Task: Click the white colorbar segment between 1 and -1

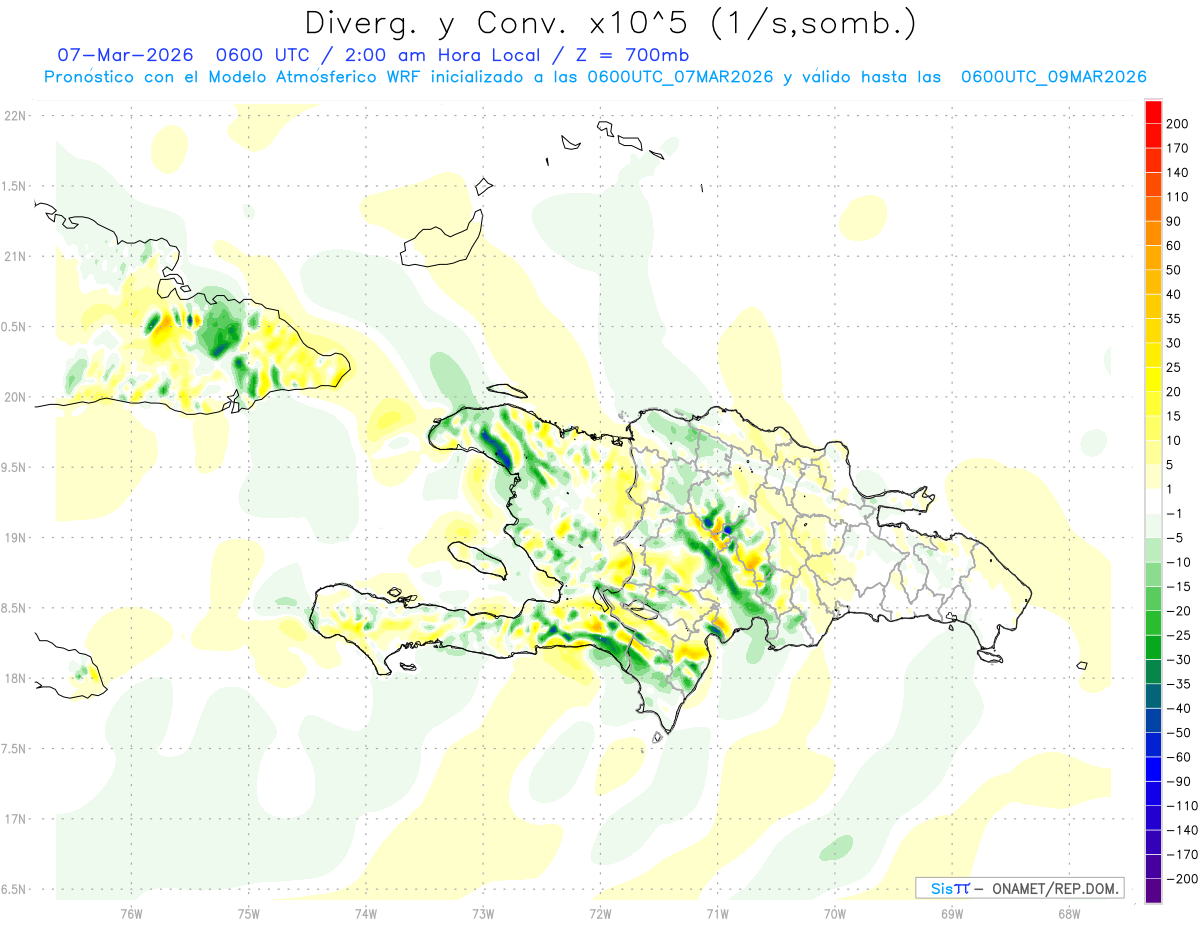Action: pyautogui.click(x=1153, y=501)
